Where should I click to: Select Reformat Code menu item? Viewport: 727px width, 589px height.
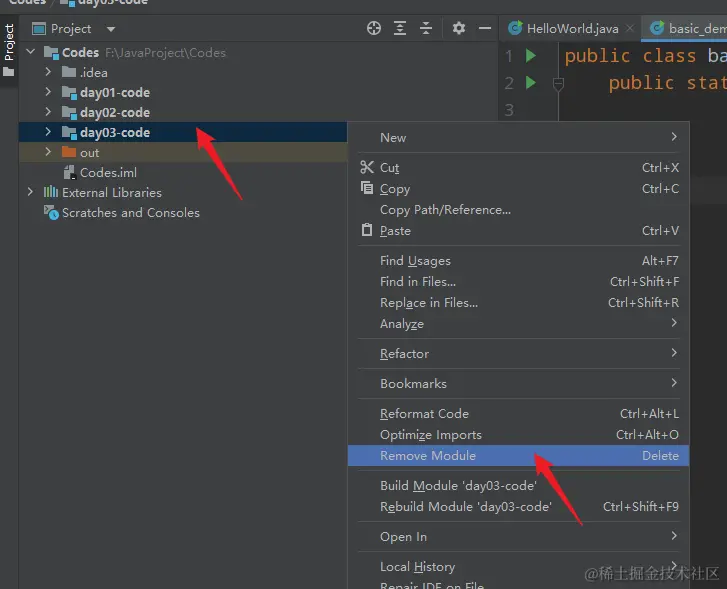click(518, 414)
